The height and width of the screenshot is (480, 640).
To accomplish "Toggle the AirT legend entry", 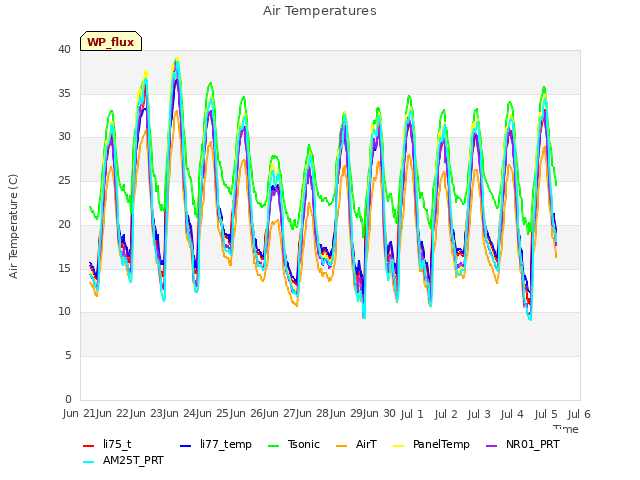I will (356, 444).
